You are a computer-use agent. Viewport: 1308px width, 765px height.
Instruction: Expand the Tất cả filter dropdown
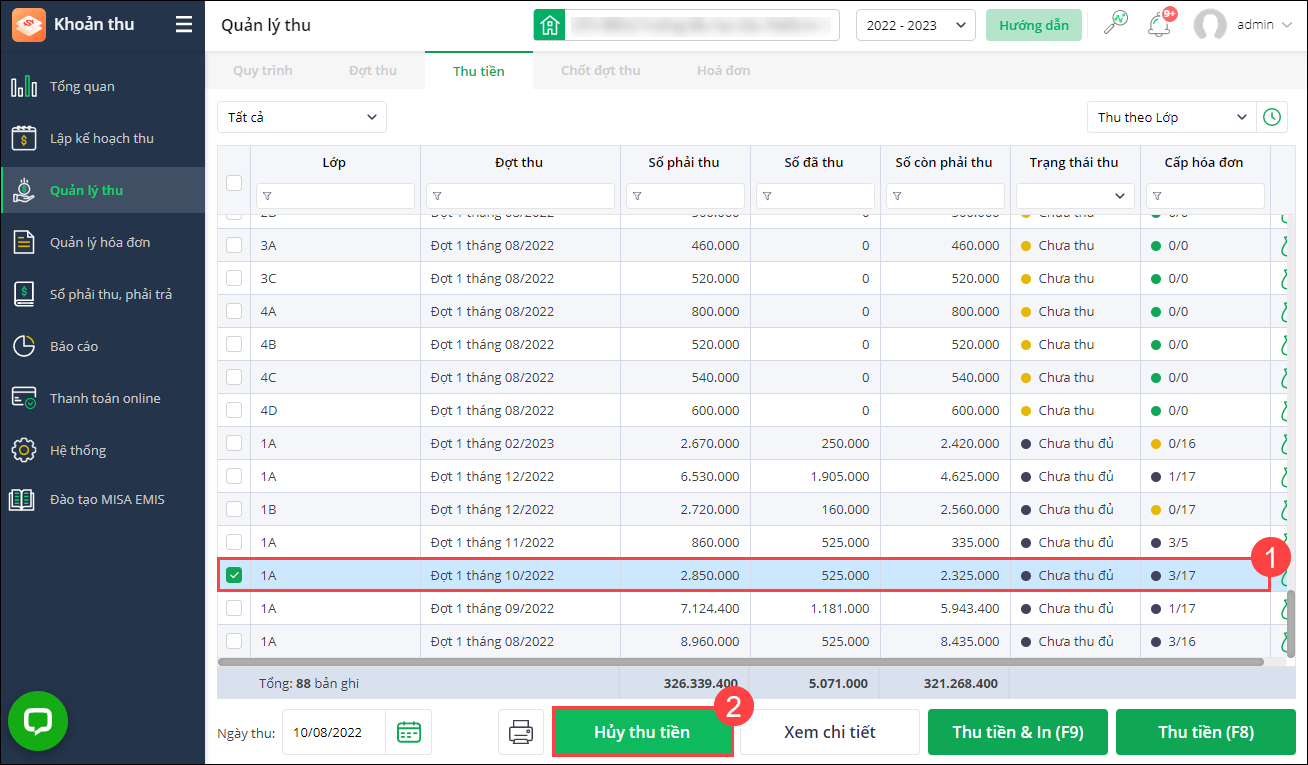302,117
